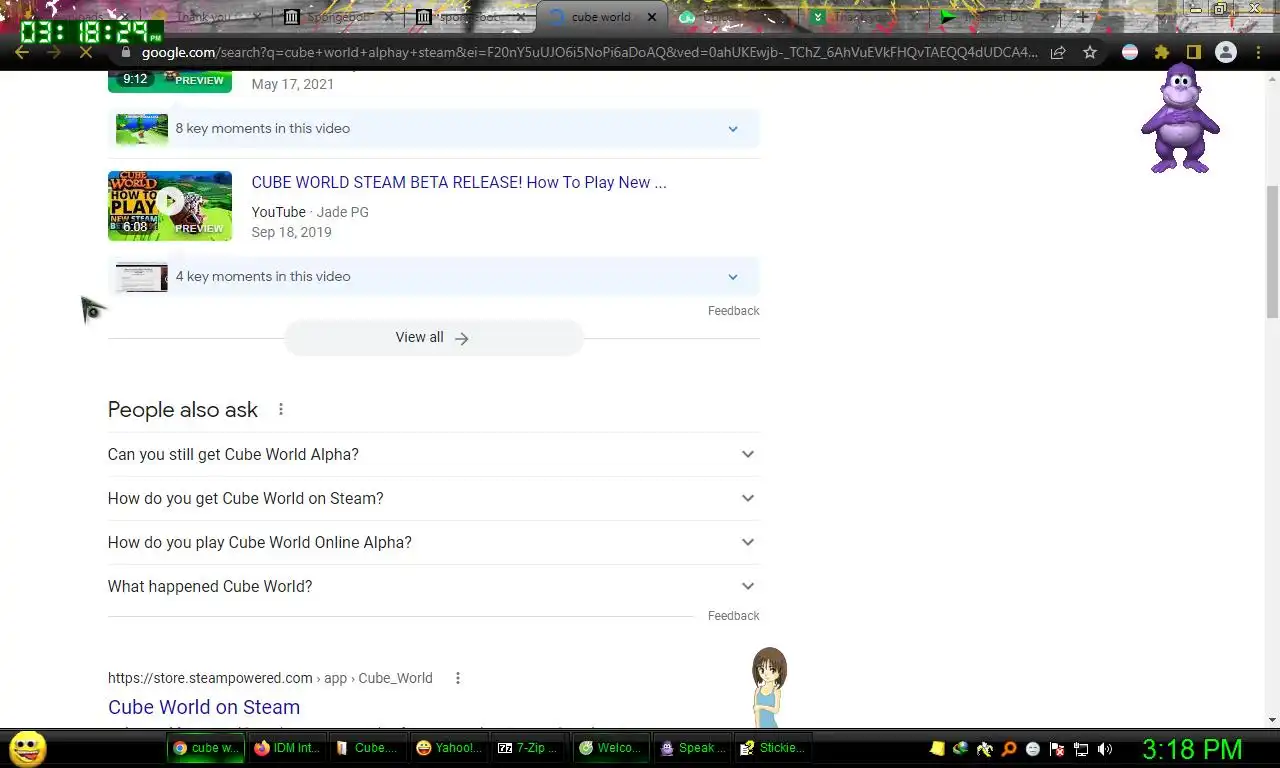Click the anime girl desktop character
Screen dimensions: 1280x768
tap(769, 687)
